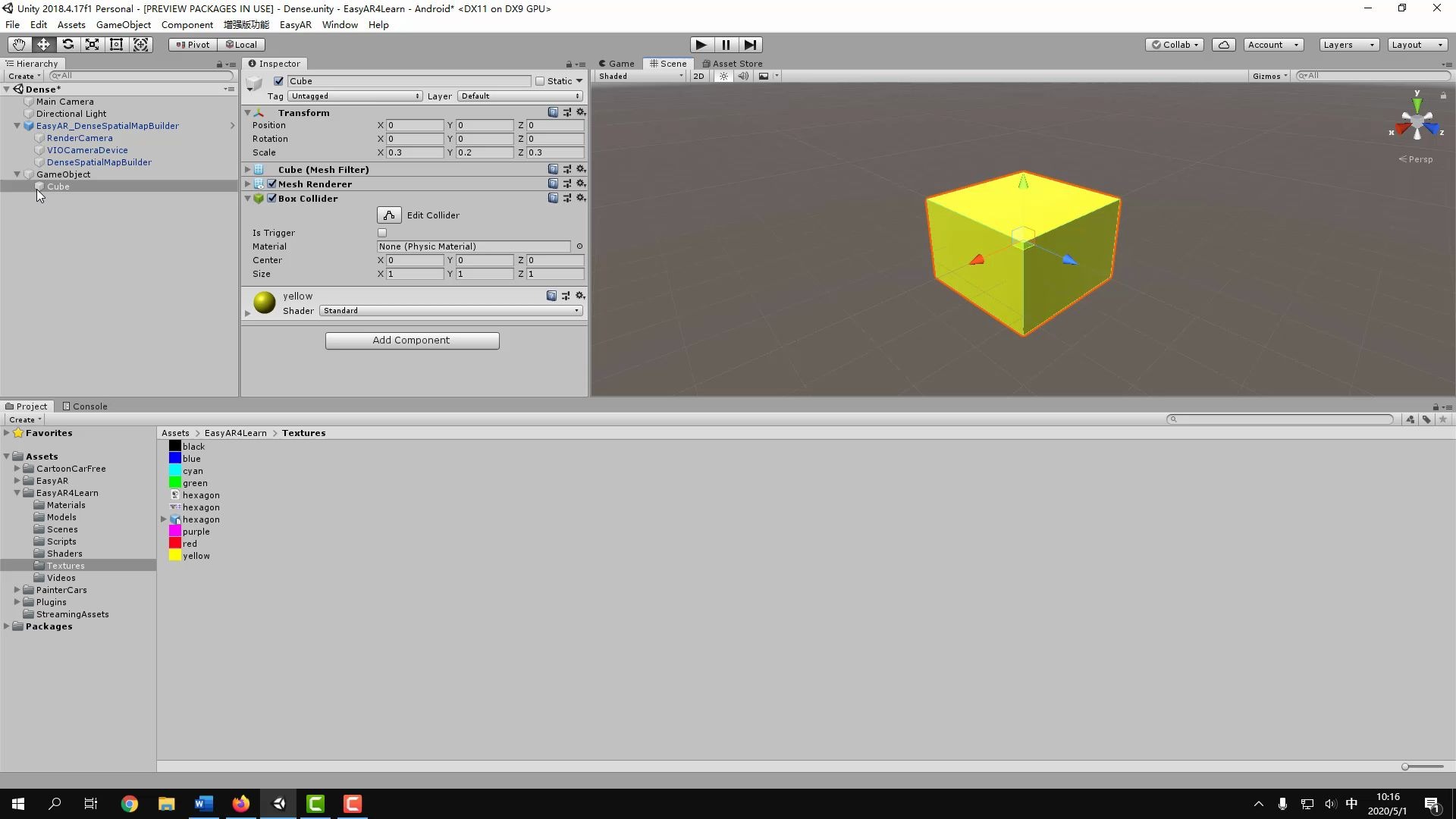Switch to the Console tab
Screen dimensions: 1456x819
[x=85, y=406]
